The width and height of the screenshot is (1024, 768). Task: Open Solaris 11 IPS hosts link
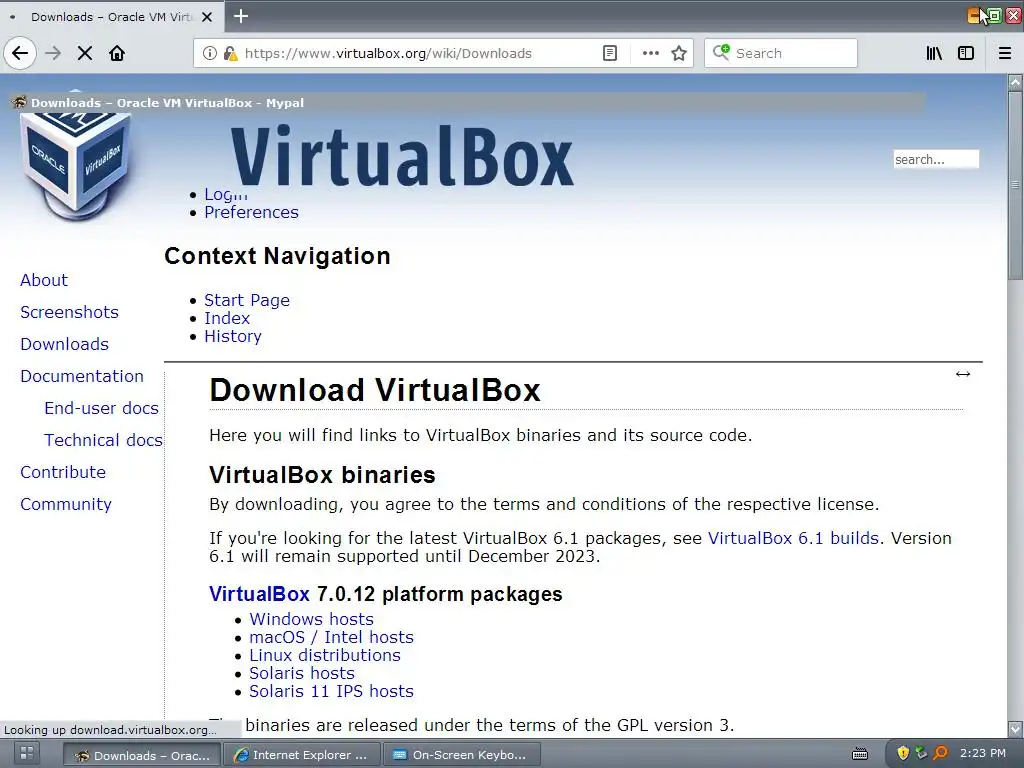[x=331, y=691]
